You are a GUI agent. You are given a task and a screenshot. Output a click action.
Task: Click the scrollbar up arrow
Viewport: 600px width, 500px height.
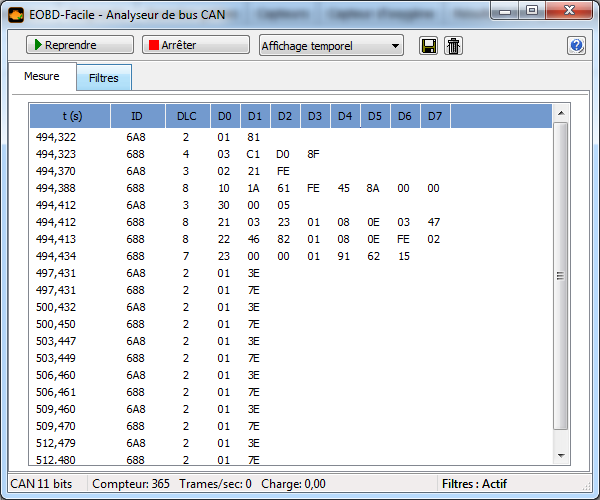(x=560, y=112)
